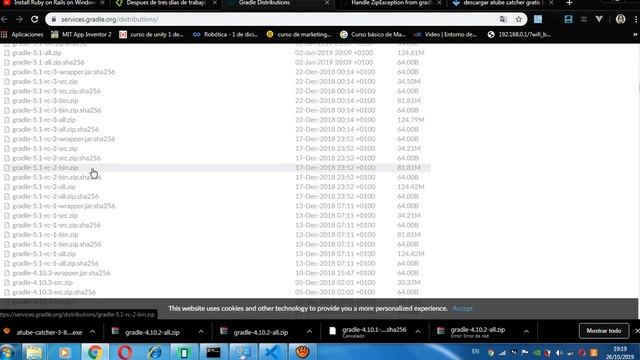Open Internet Explorer from the taskbar
The height and width of the screenshot is (360, 640).
tap(155, 352)
